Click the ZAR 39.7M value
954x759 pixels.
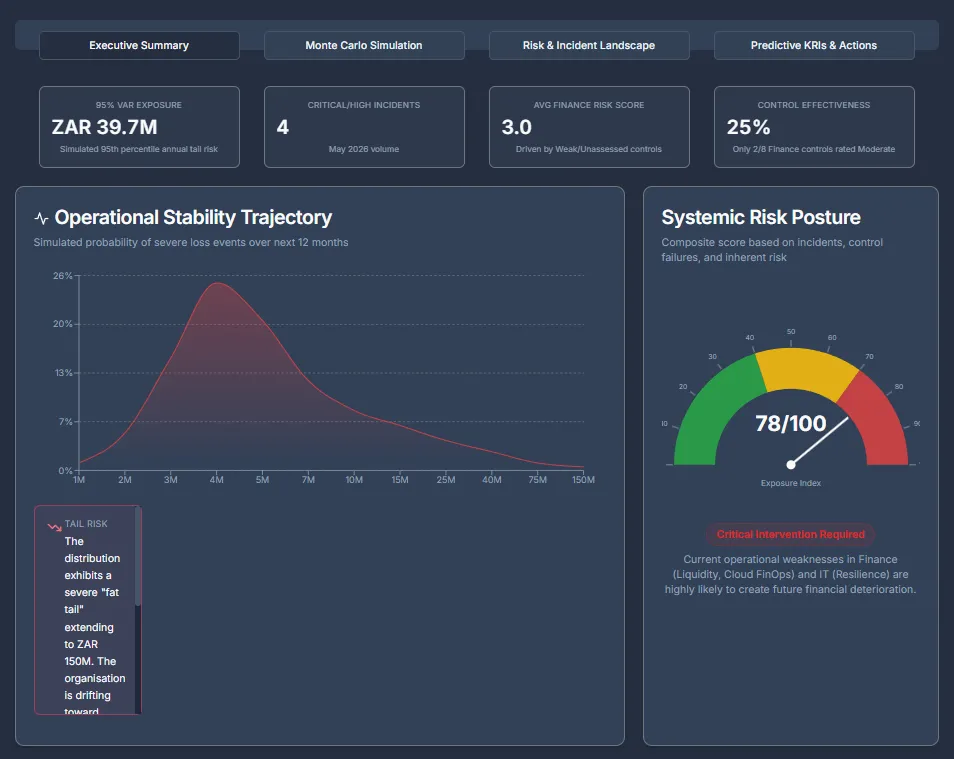pyautogui.click(x=105, y=127)
